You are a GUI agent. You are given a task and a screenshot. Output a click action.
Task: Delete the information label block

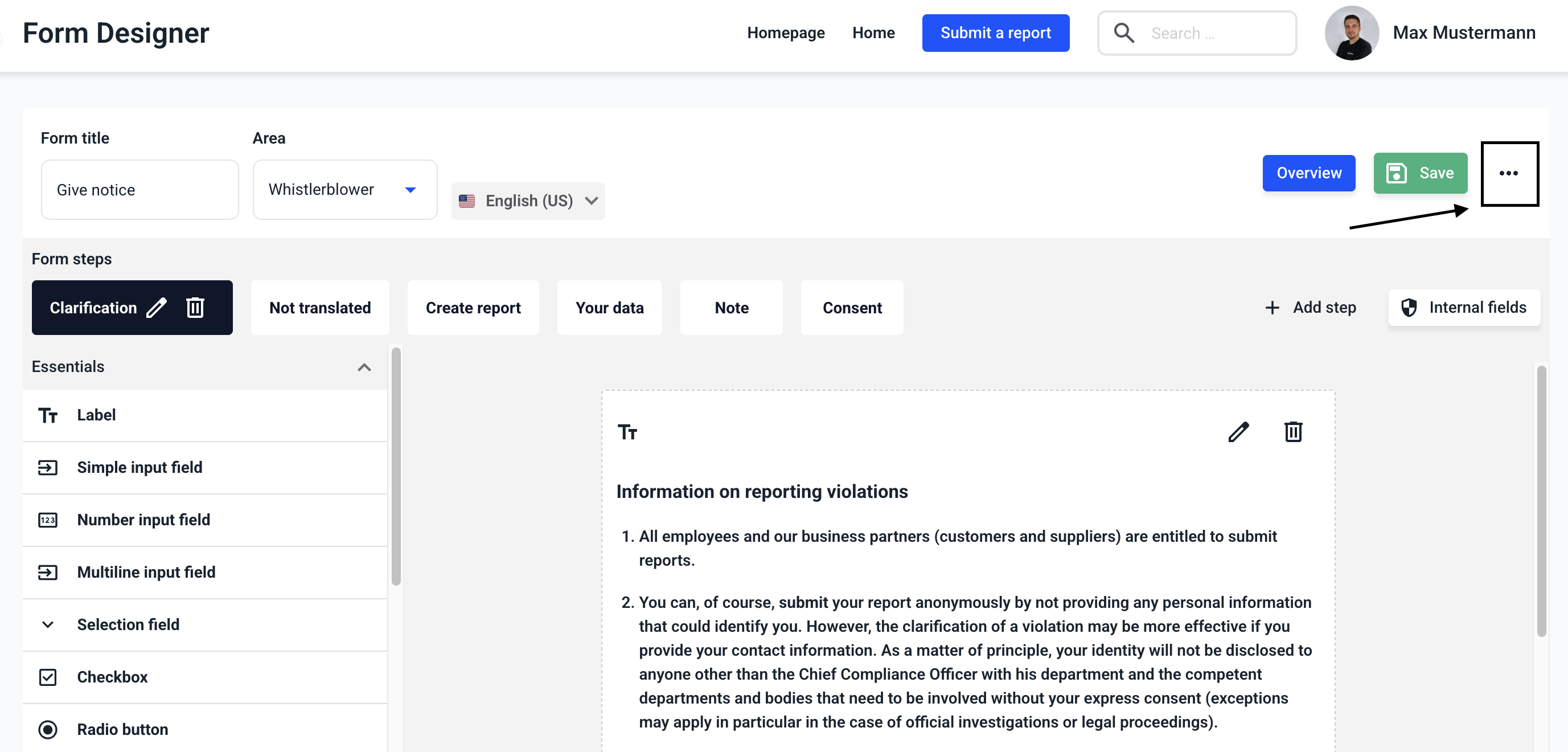pyautogui.click(x=1293, y=432)
